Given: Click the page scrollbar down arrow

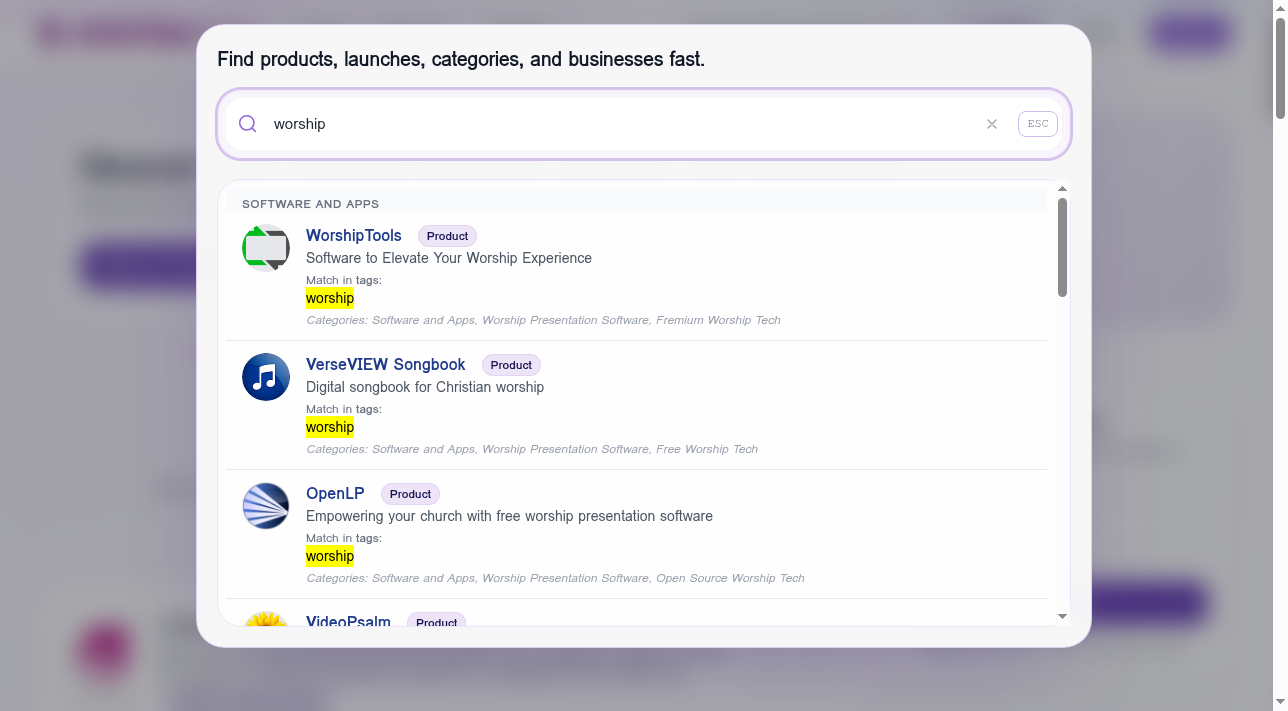Looking at the screenshot, I should click(x=1279, y=702).
